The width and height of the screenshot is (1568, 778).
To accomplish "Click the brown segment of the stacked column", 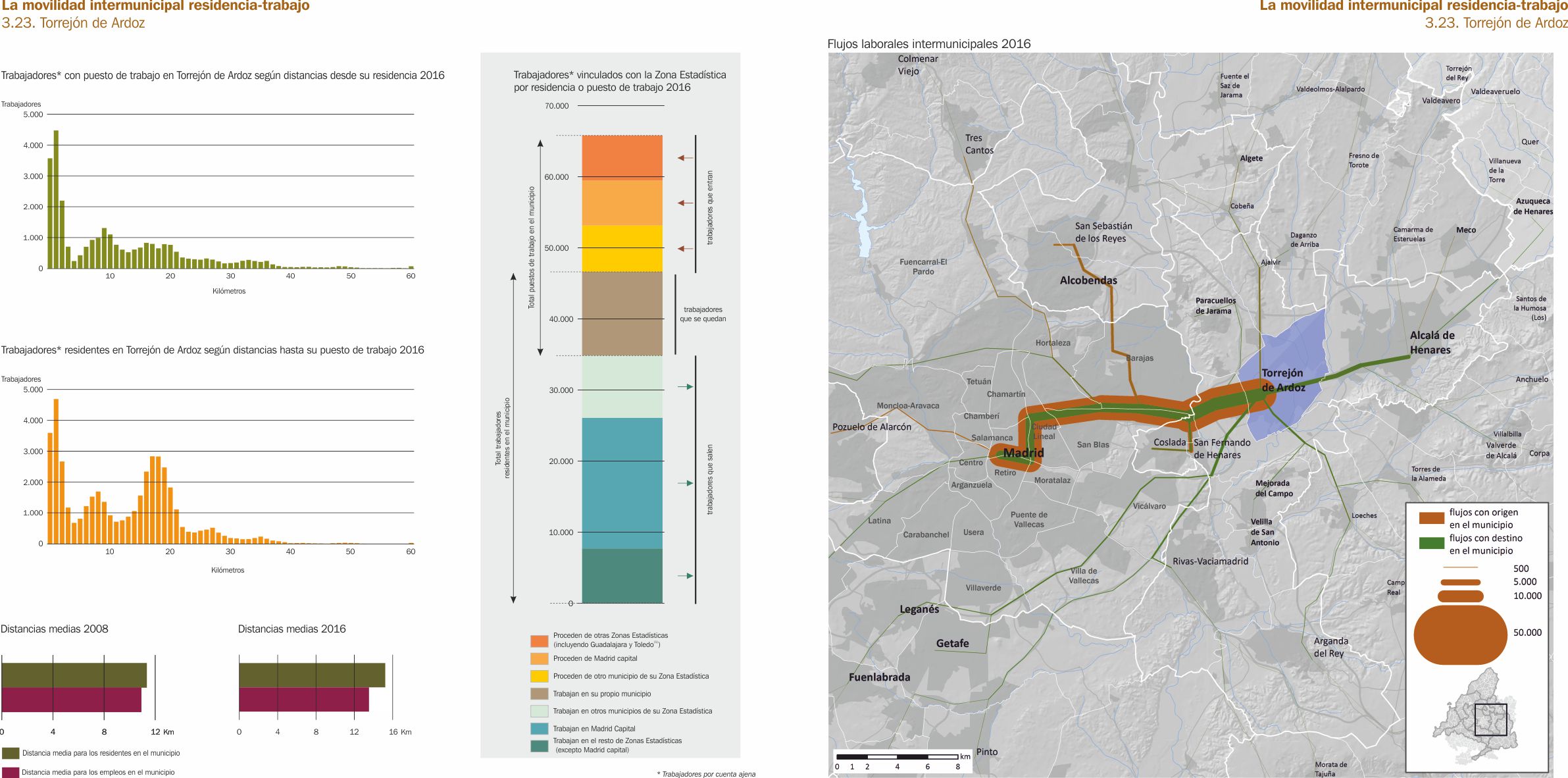I will point(622,314).
